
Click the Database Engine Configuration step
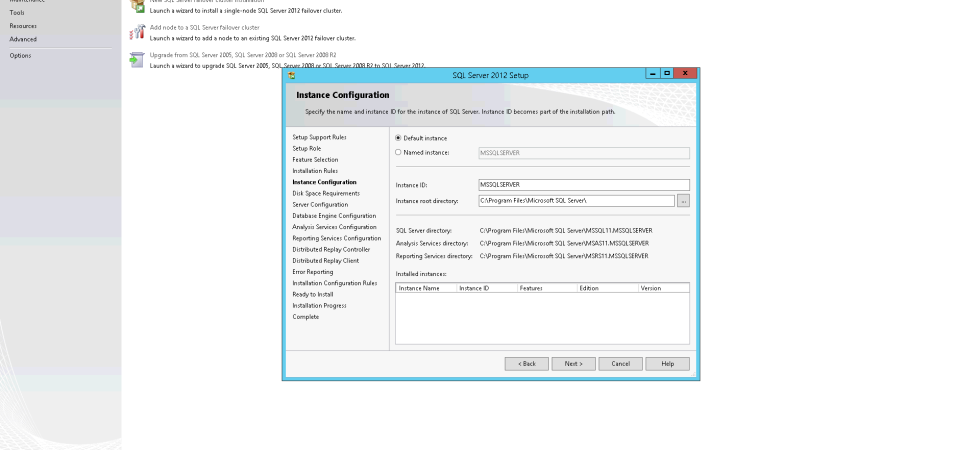point(334,216)
